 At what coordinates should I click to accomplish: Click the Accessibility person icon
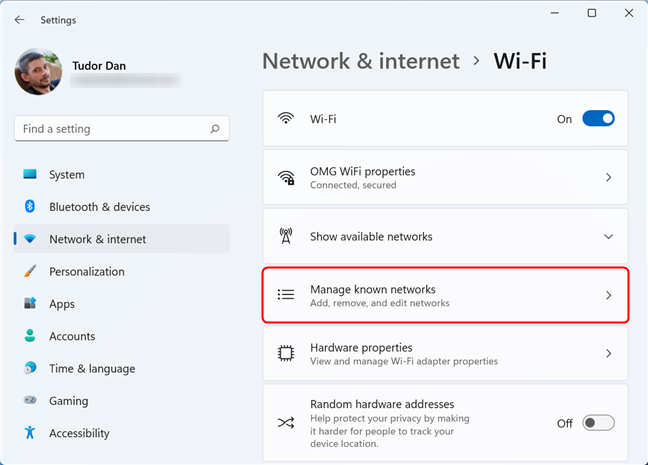tap(30, 433)
